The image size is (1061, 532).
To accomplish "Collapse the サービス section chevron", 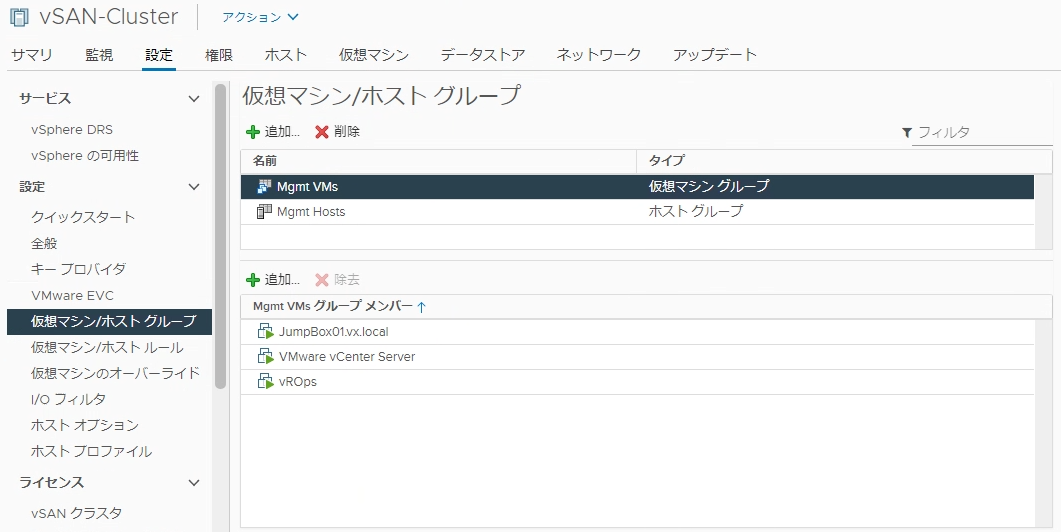I will point(194,99).
